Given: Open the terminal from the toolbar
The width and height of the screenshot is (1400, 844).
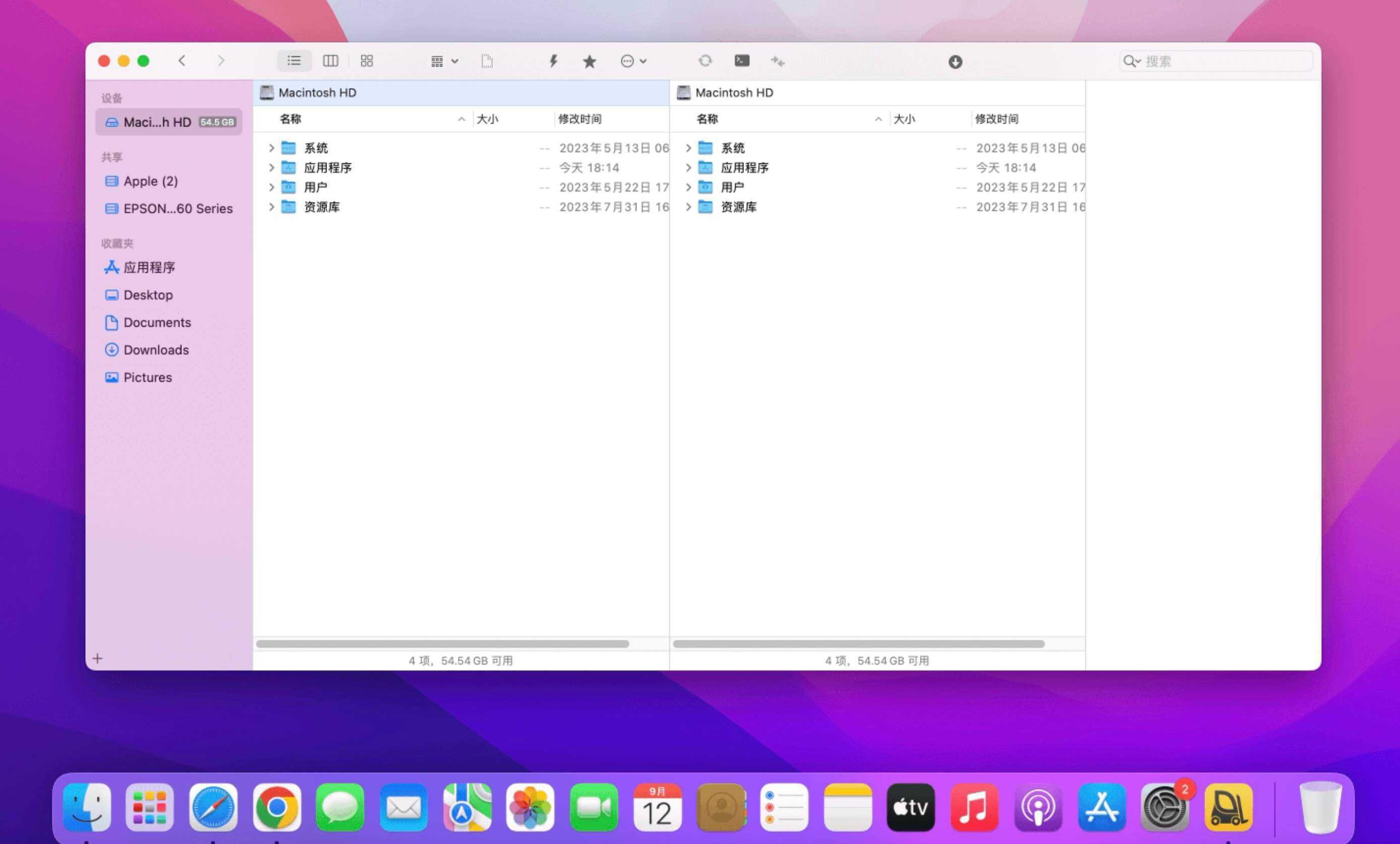Looking at the screenshot, I should click(741, 61).
